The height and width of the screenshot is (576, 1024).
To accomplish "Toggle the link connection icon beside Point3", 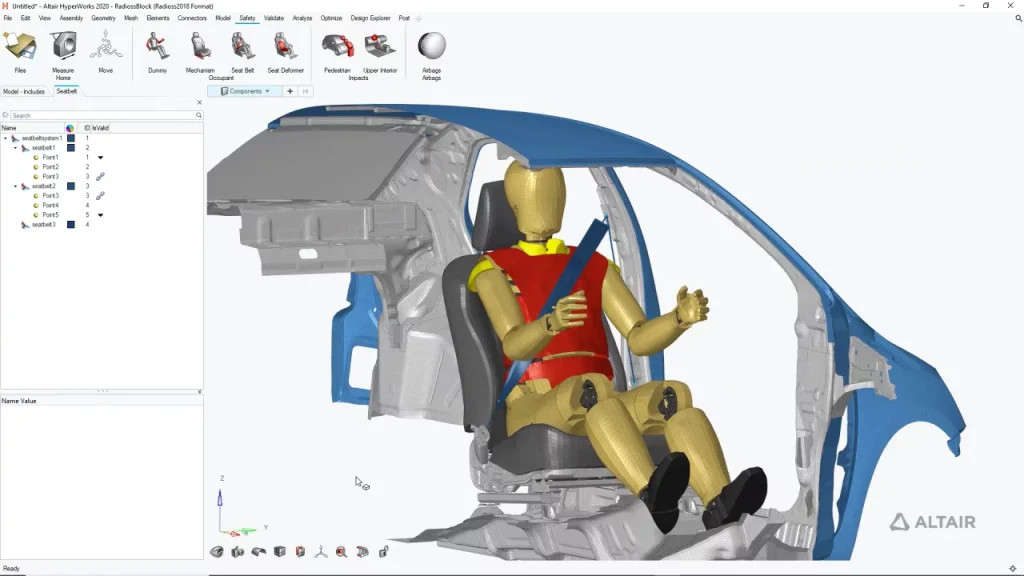I will click(100, 176).
